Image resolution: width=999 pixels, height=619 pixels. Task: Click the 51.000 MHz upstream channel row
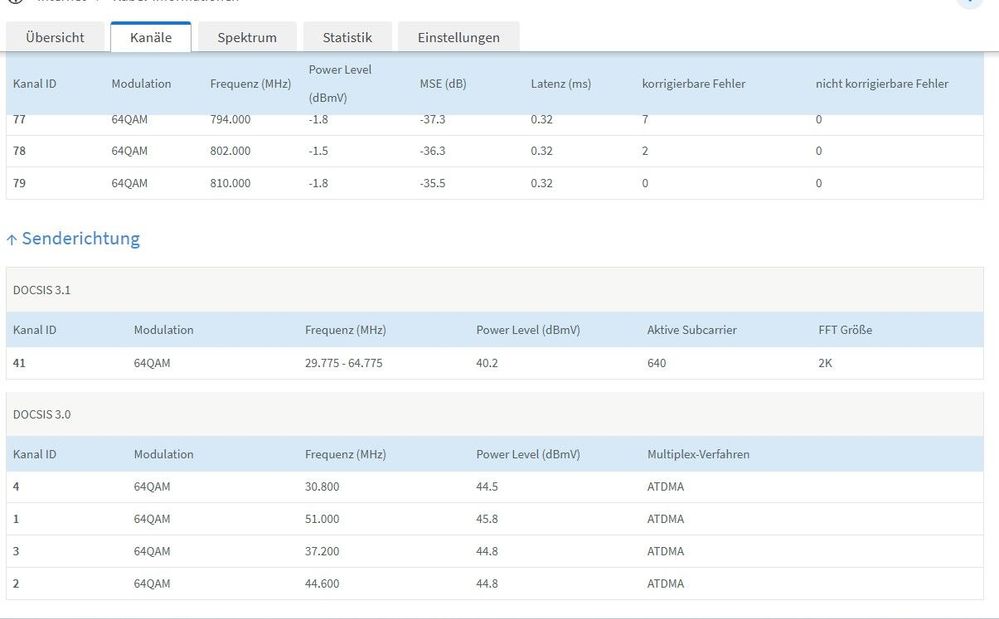coord(494,519)
